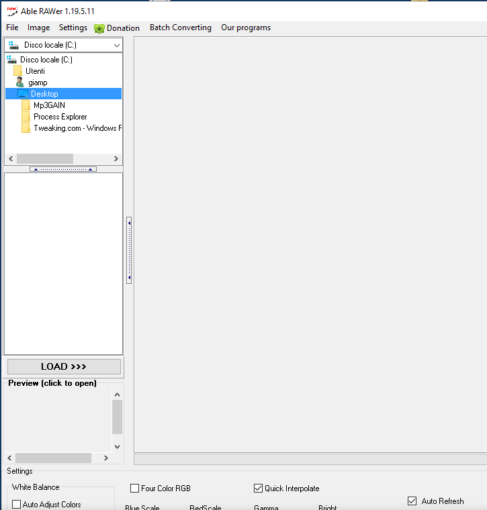
Task: Click Preview panel scroll right arrow
Action: point(106,458)
